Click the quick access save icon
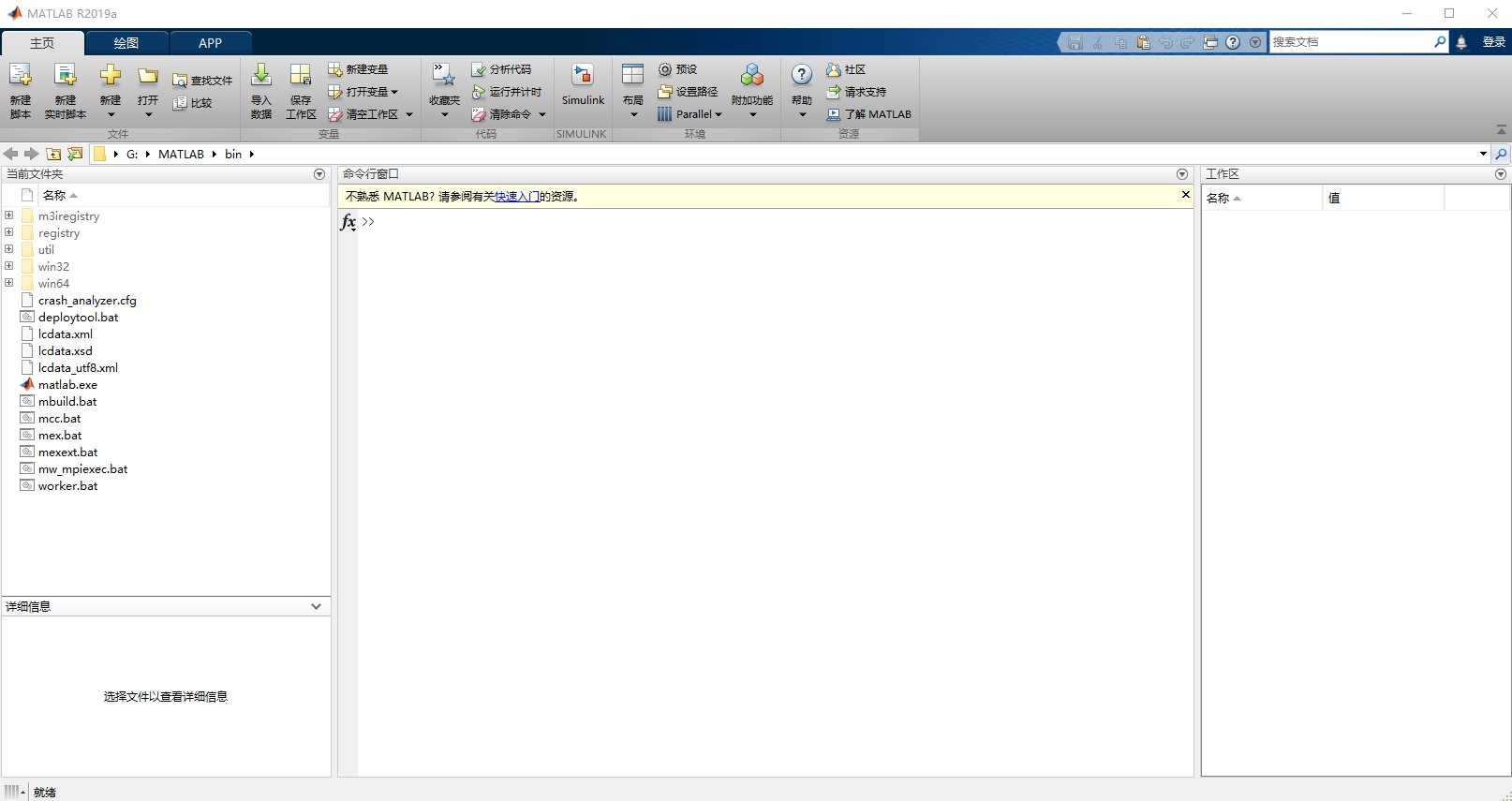Image resolution: width=1512 pixels, height=801 pixels. point(1075,42)
